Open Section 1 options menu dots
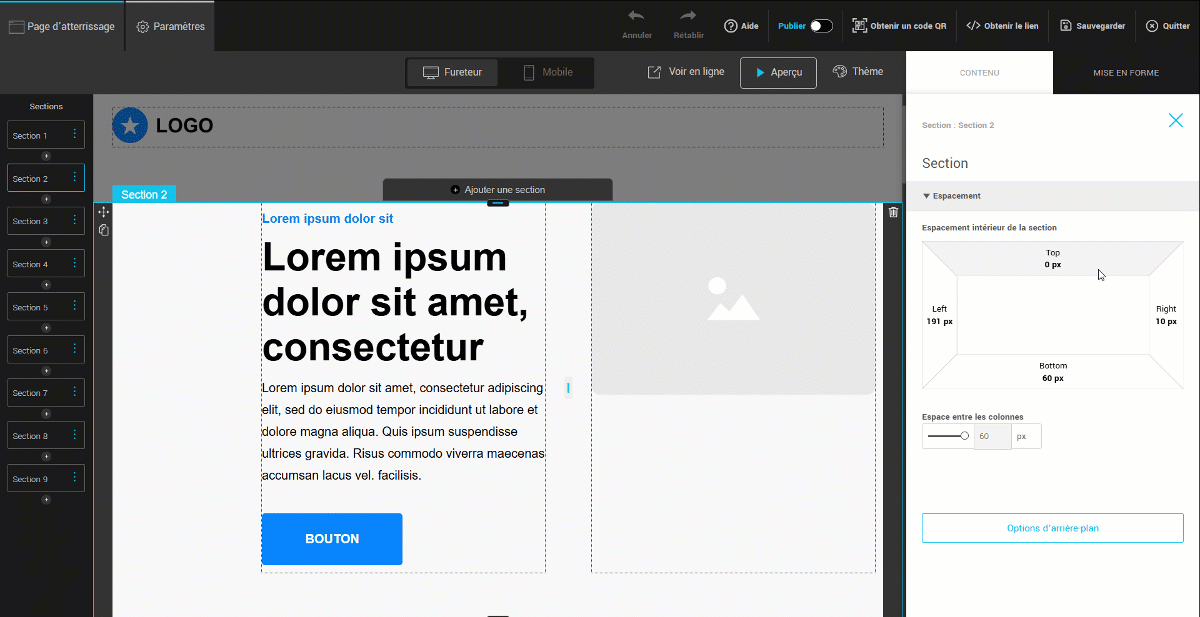This screenshot has width=1200, height=617. [x=74, y=135]
